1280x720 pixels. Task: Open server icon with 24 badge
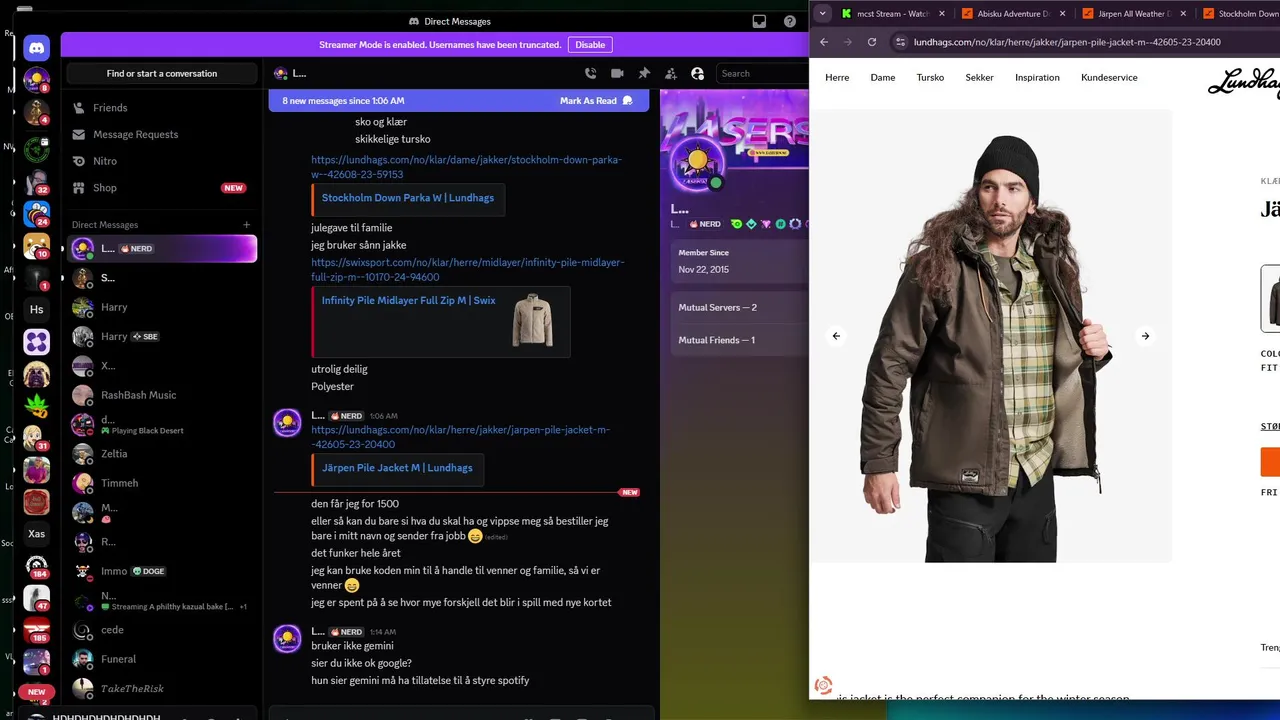tap(37, 214)
